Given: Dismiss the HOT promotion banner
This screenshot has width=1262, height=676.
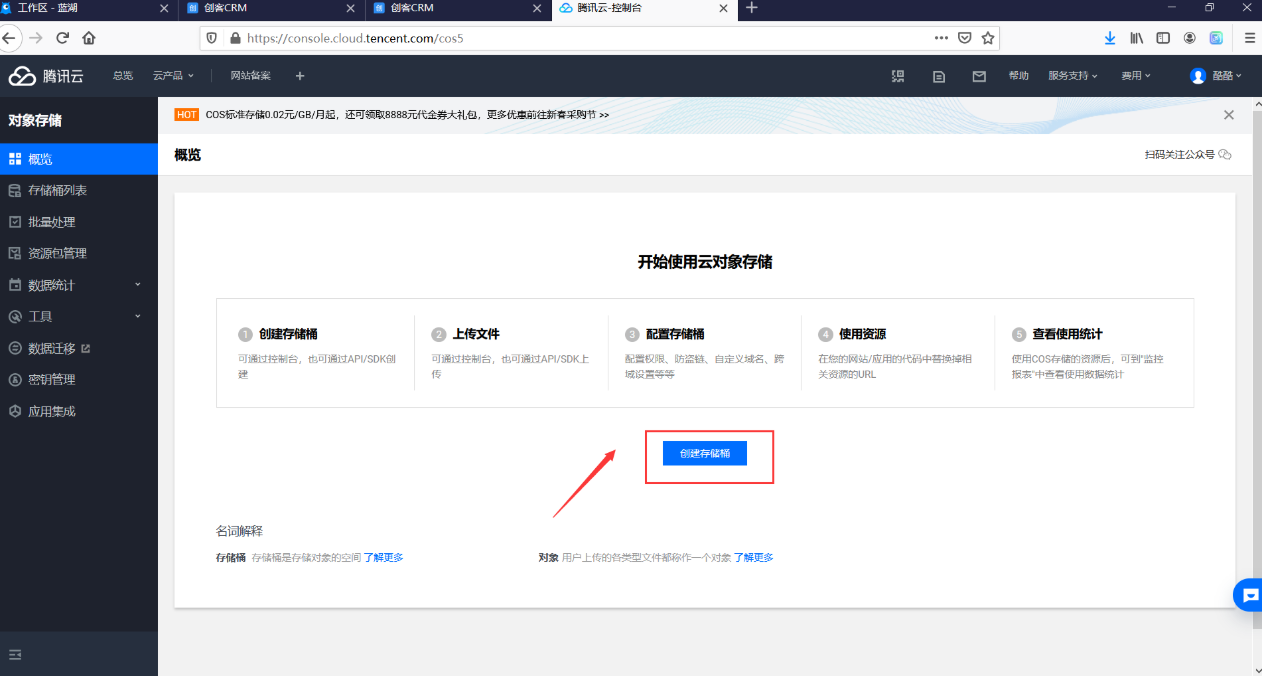Looking at the screenshot, I should [x=1229, y=115].
